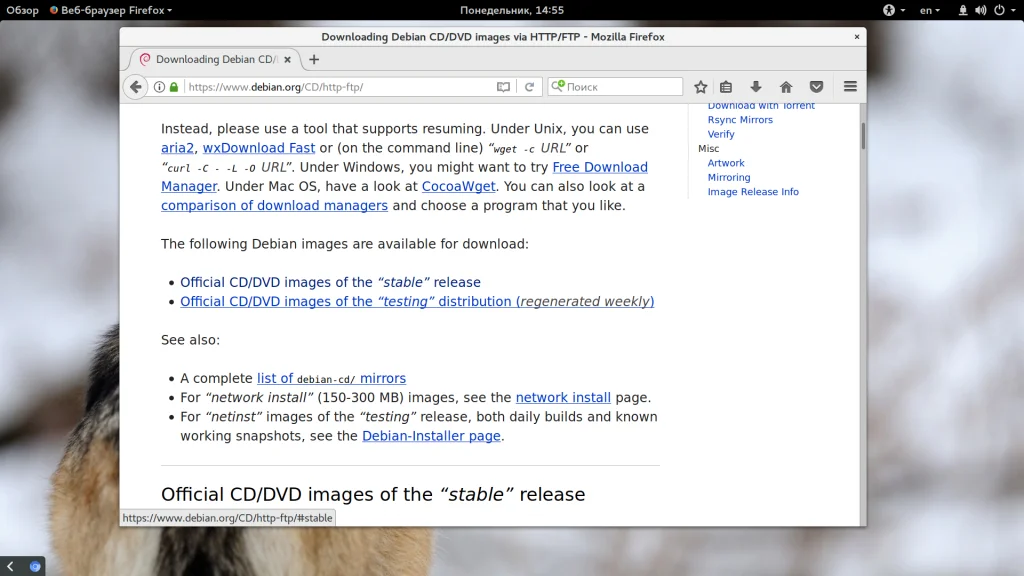Open the Debian-Installer page link
Viewport: 1024px width, 576px height.
[x=431, y=436]
